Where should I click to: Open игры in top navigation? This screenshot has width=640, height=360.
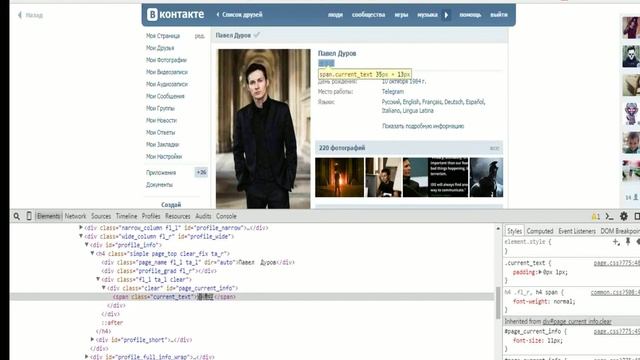point(401,15)
